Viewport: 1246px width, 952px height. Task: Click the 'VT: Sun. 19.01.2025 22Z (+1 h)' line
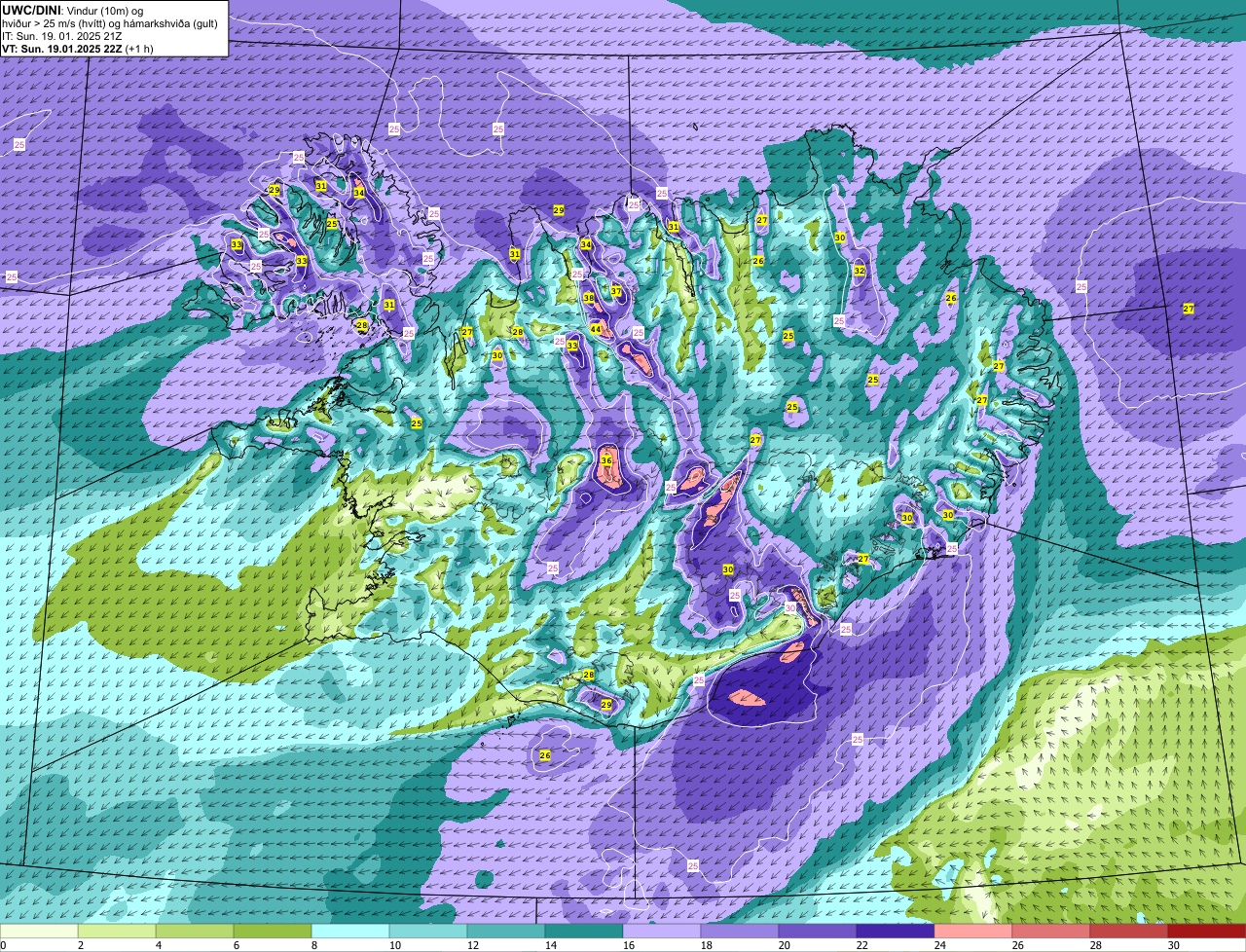pyautogui.click(x=77, y=49)
